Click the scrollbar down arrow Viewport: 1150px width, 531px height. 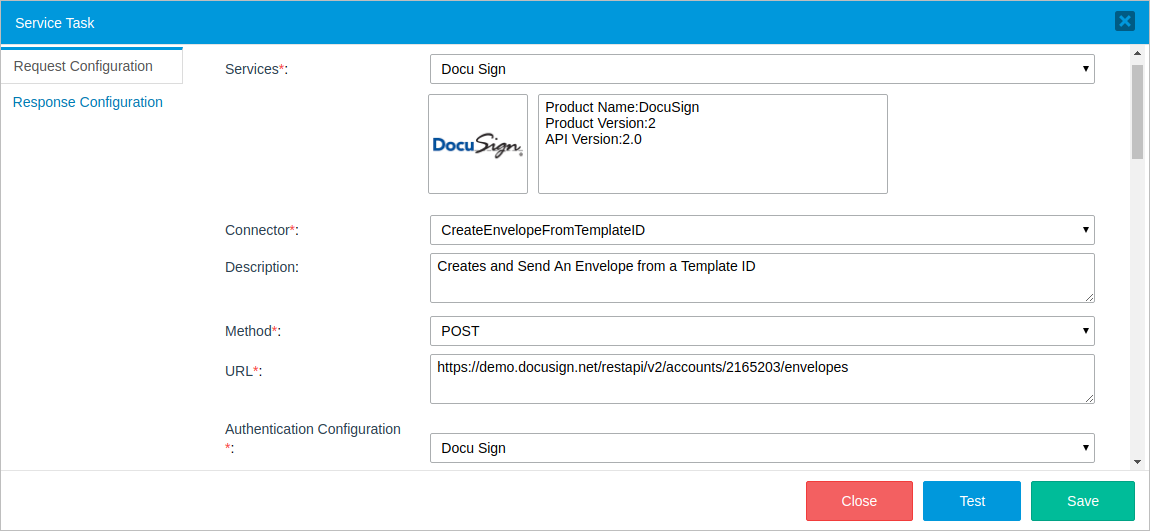1137,462
